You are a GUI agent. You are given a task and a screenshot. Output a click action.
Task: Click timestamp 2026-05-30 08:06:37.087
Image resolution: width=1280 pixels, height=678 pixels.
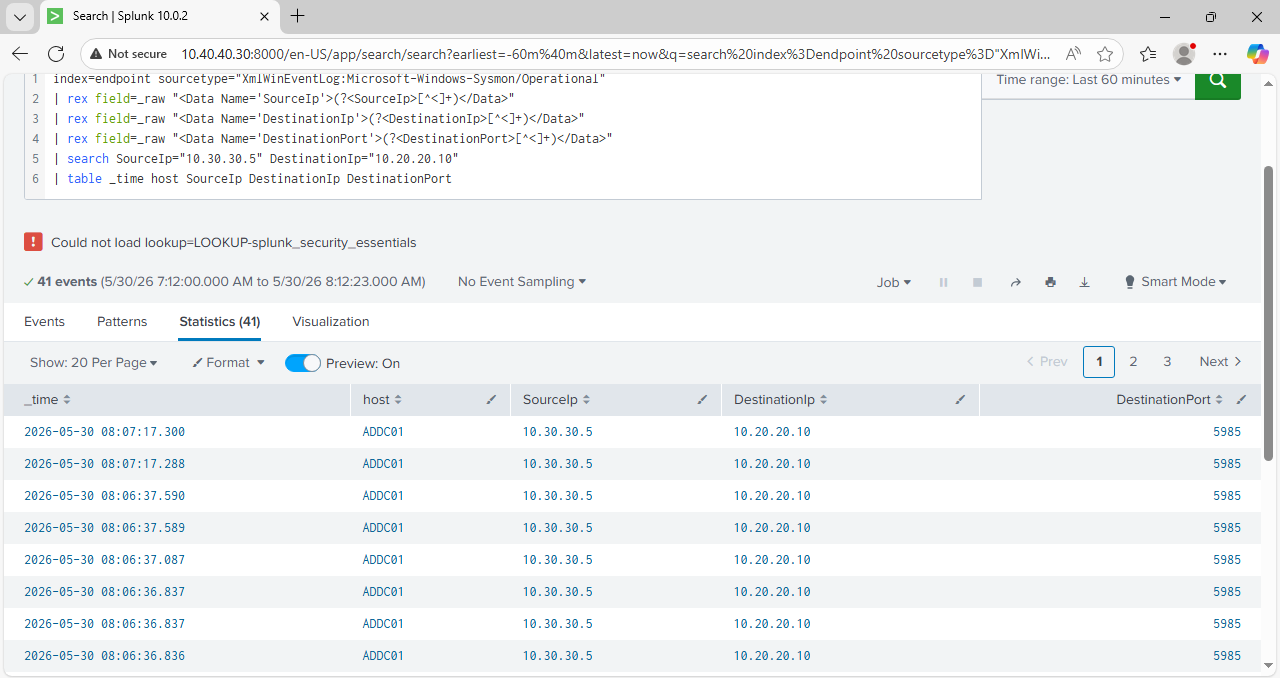[104, 560]
